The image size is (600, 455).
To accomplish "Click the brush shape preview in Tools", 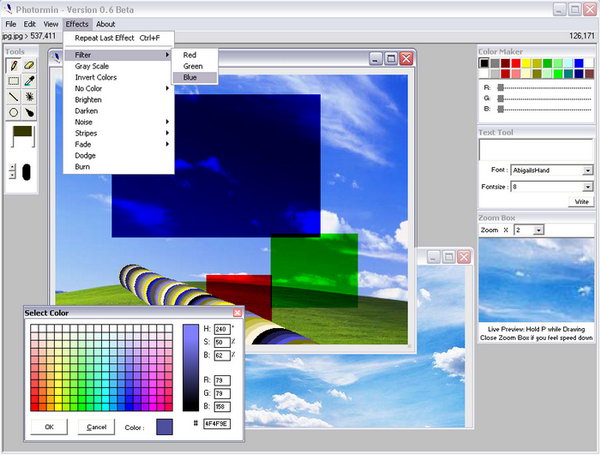I will [26, 172].
